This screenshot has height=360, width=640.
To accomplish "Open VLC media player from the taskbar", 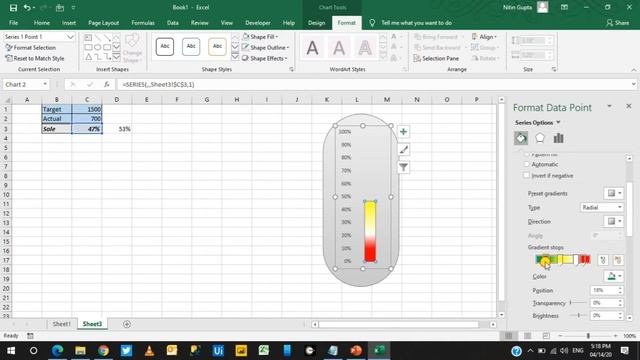I will pos(149,351).
